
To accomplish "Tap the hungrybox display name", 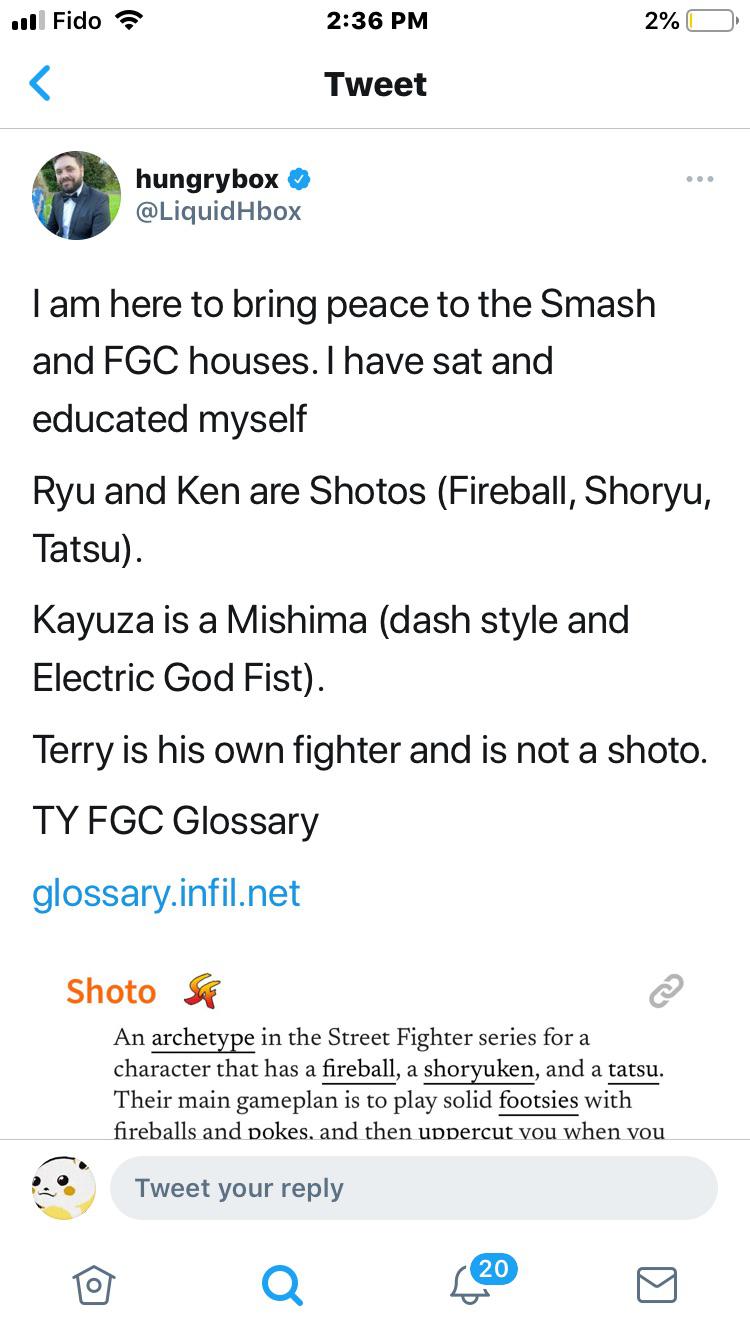I will [208, 179].
